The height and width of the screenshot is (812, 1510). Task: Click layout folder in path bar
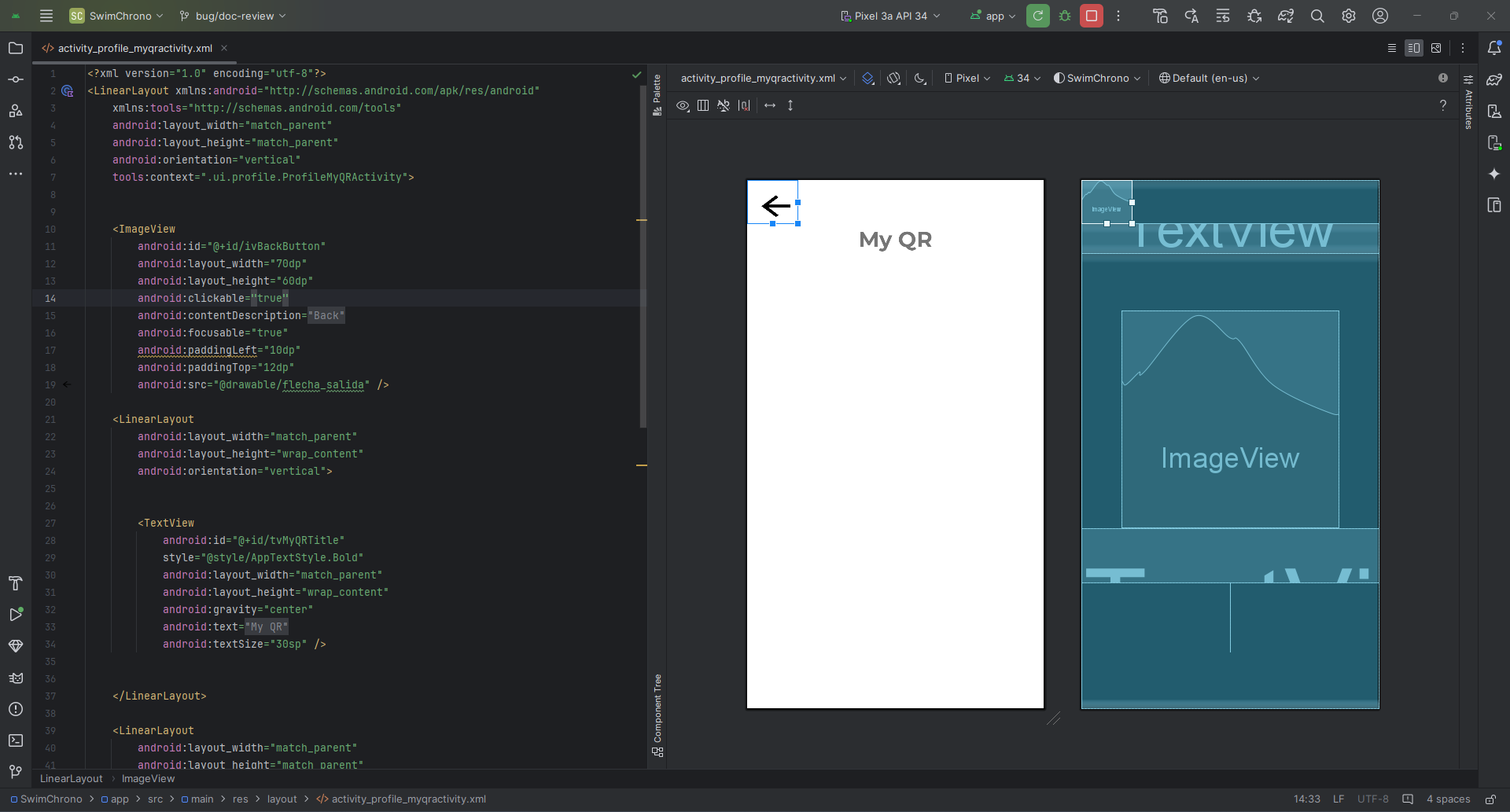282,799
